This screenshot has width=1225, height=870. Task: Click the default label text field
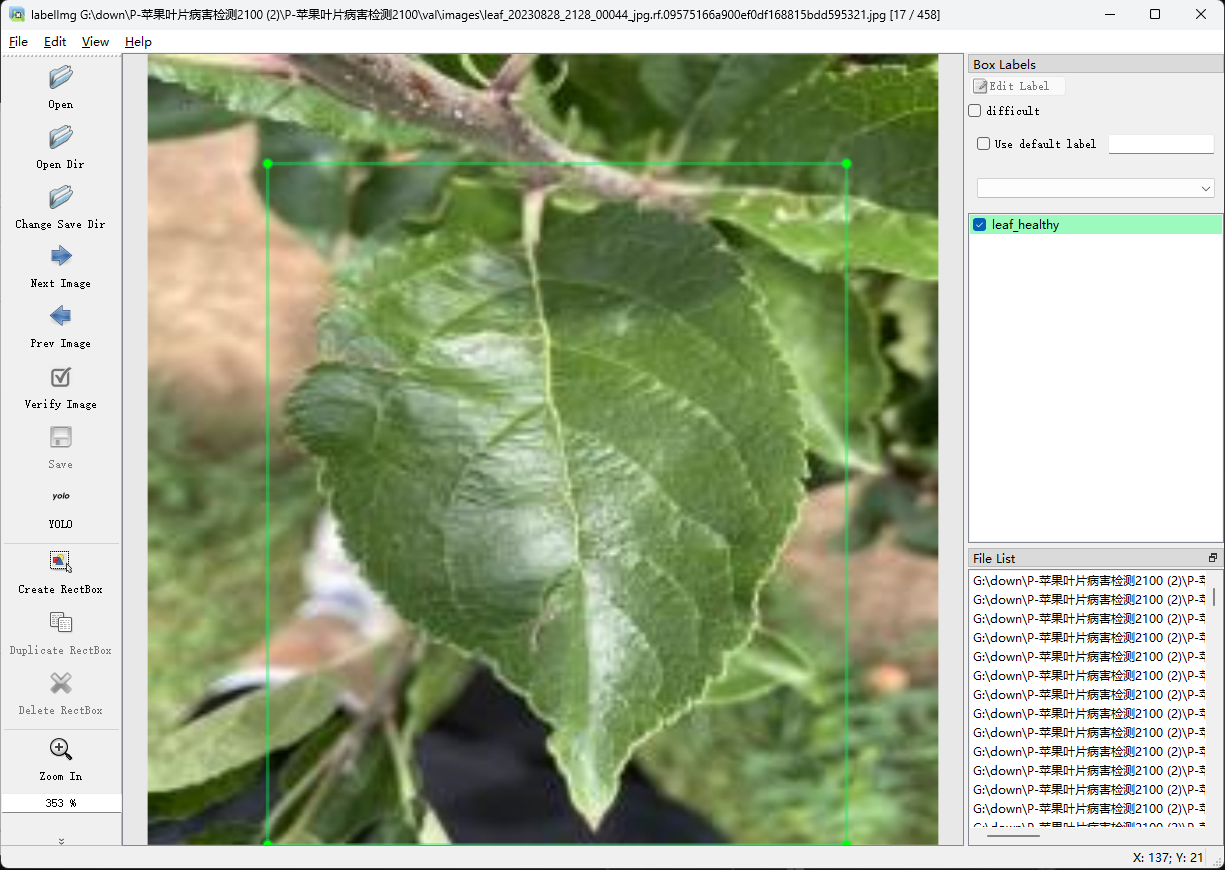pyautogui.click(x=1161, y=144)
